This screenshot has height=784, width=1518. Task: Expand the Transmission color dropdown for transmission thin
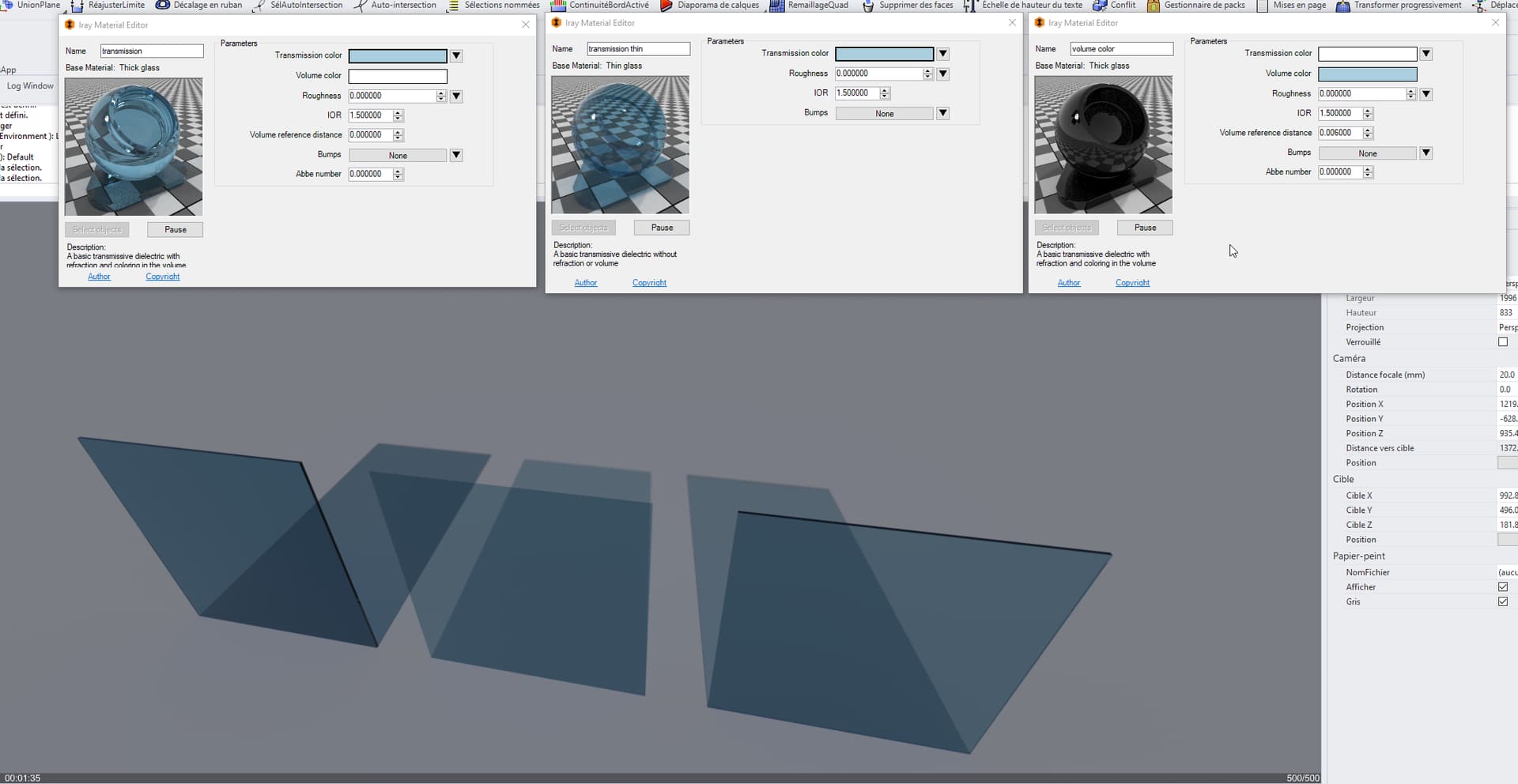pos(942,54)
